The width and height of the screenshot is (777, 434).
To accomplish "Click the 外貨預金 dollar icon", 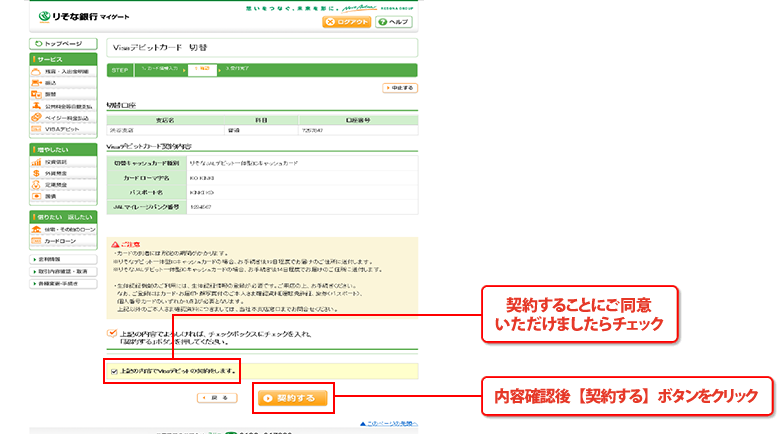I will tap(36, 173).
